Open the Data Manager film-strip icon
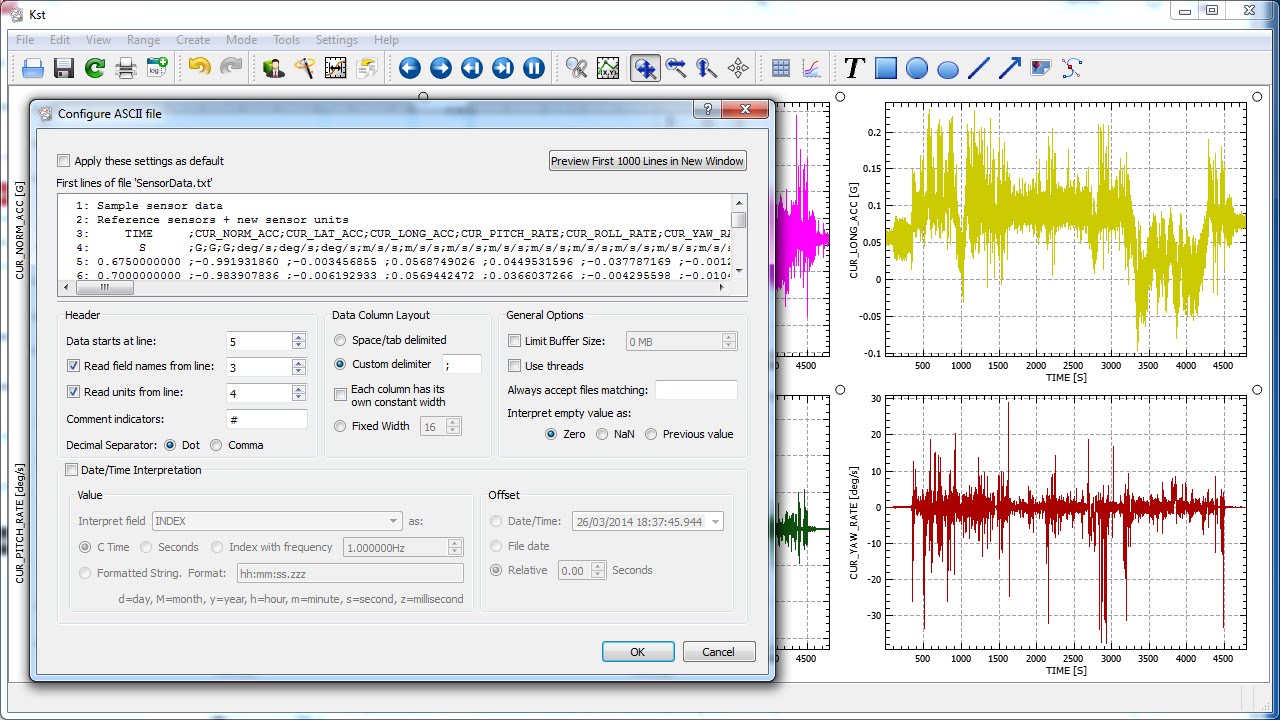This screenshot has height=720, width=1280. pos(335,68)
